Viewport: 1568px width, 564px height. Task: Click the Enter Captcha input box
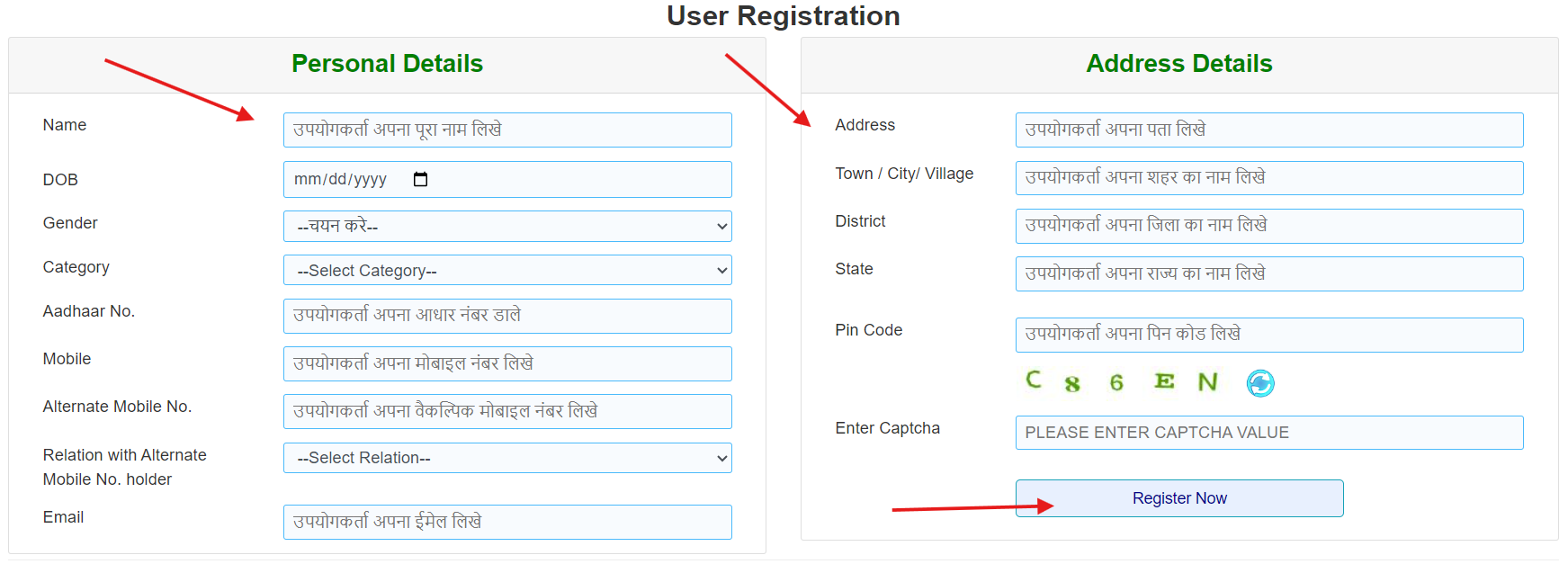[1268, 433]
